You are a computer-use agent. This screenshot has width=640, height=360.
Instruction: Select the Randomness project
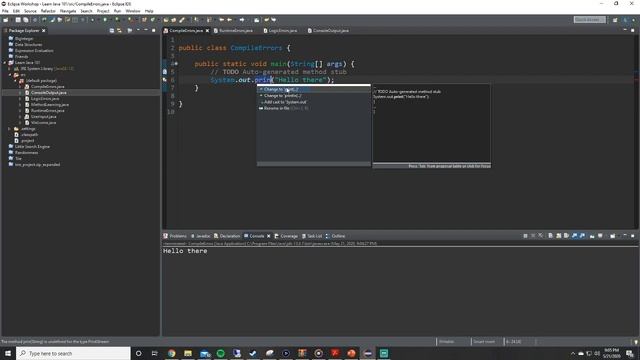(x=26, y=153)
